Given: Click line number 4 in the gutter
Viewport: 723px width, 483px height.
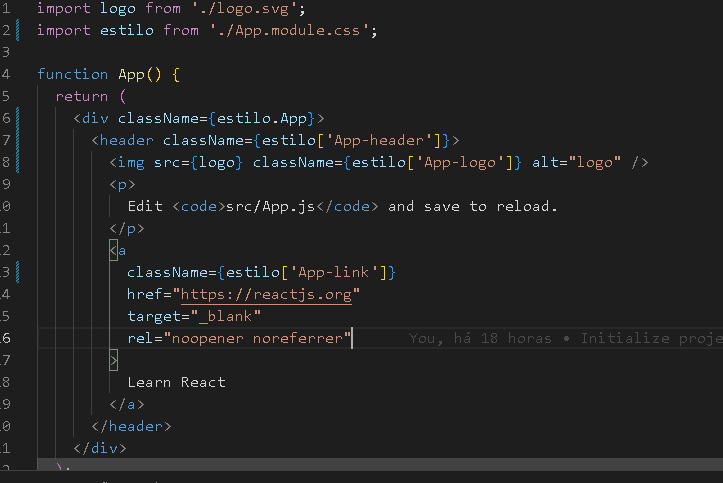Looking at the screenshot, I should [x=6, y=74].
